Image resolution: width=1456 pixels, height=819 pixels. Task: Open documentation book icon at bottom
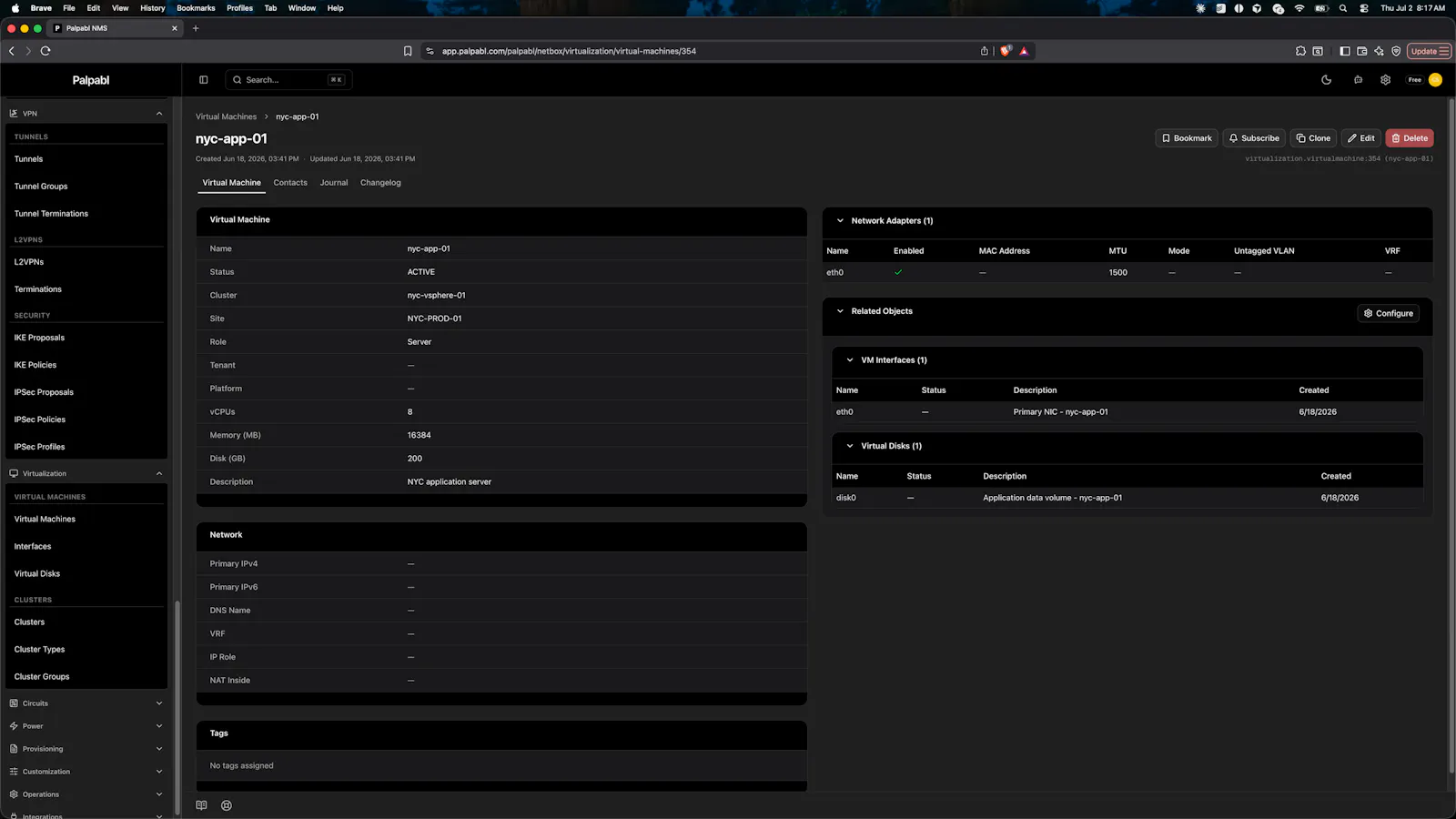pos(201,805)
